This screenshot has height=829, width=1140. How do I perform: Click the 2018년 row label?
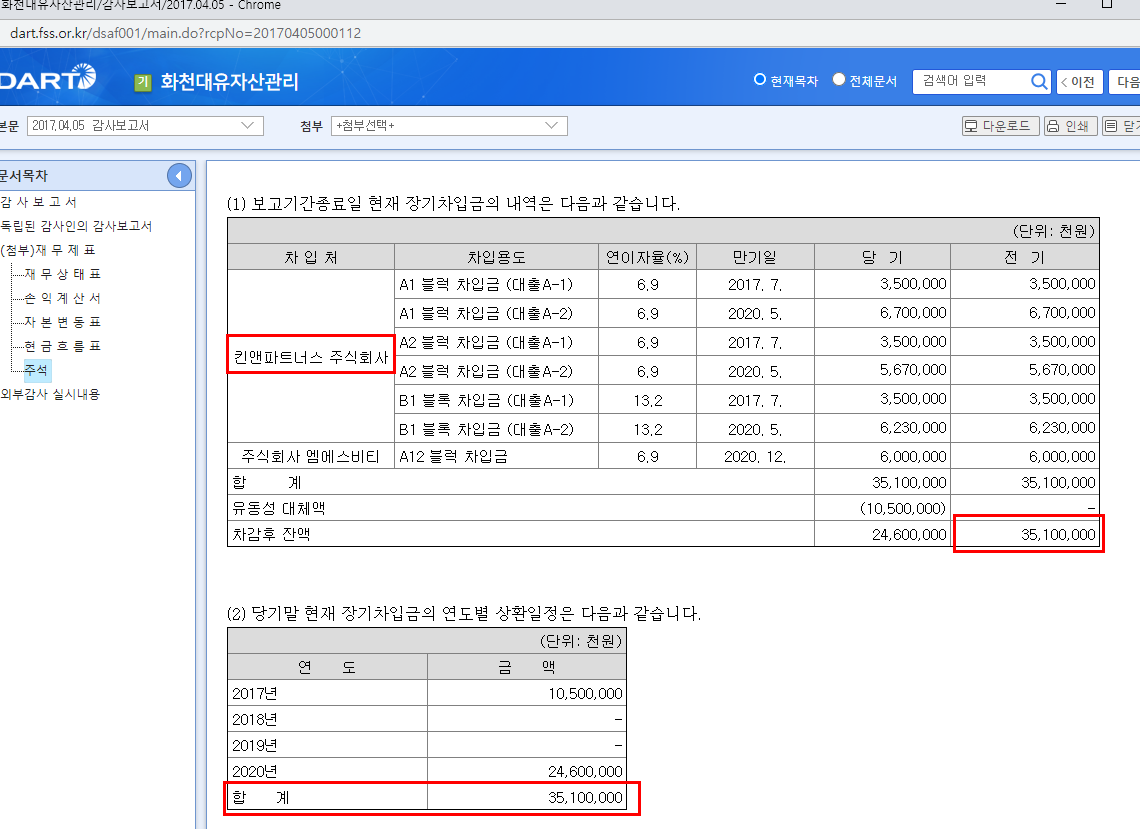(x=254, y=720)
